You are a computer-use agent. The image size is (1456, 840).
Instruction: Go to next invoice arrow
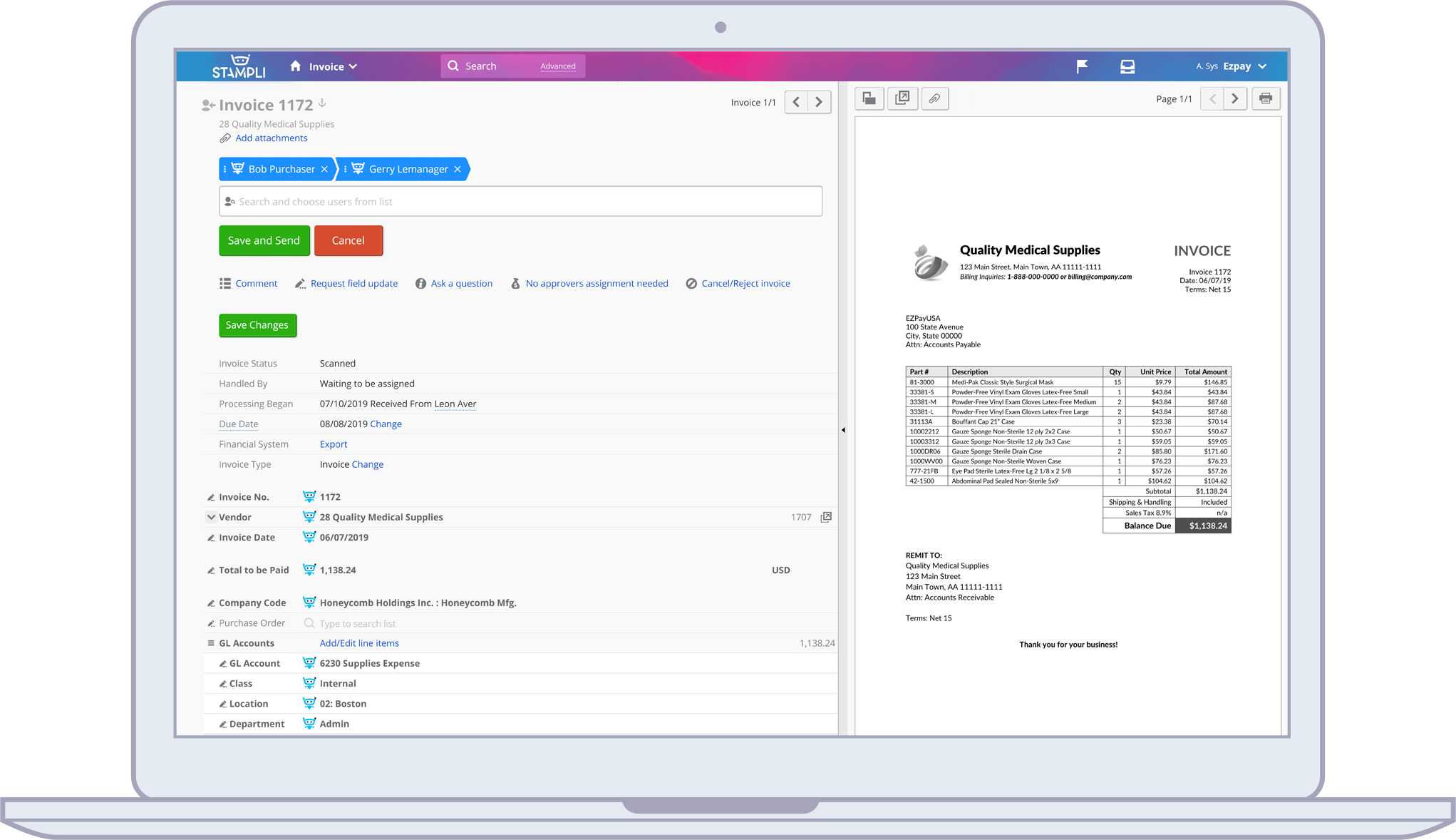pyautogui.click(x=819, y=103)
